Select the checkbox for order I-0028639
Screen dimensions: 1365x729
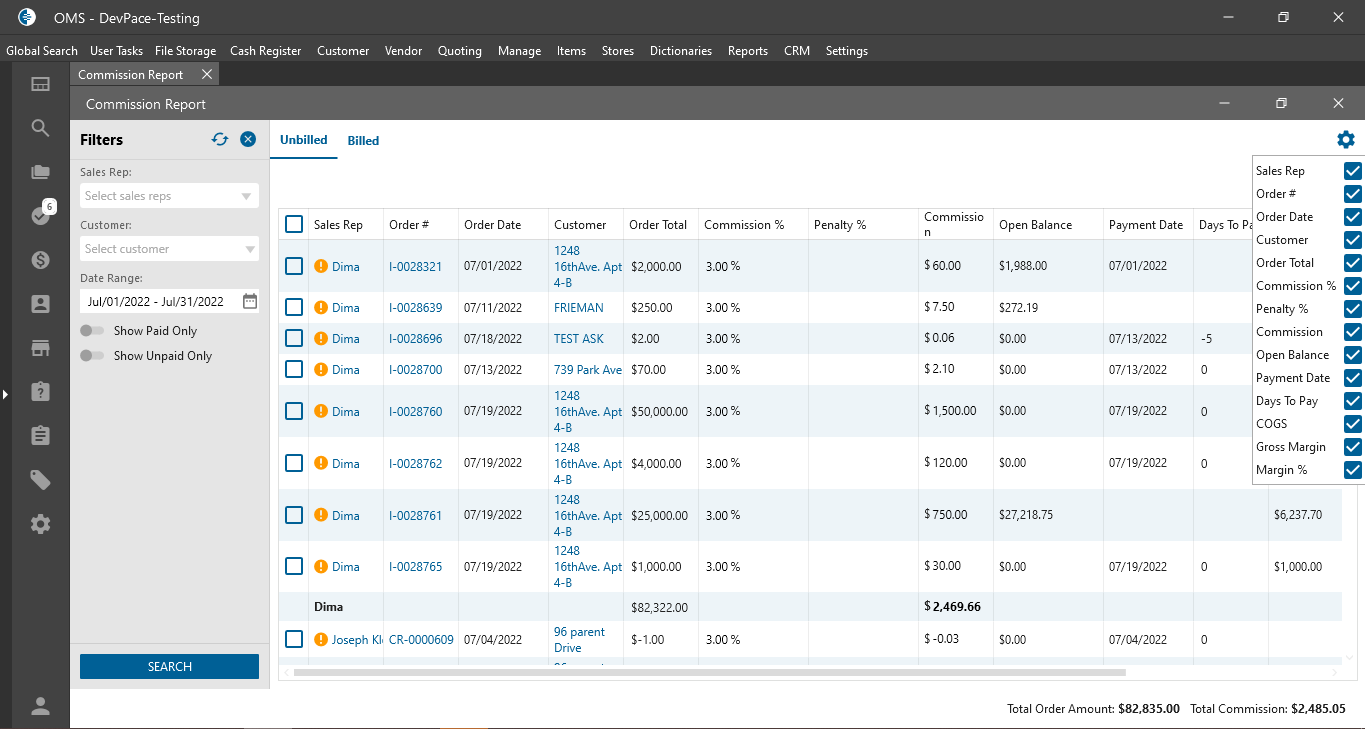294,307
